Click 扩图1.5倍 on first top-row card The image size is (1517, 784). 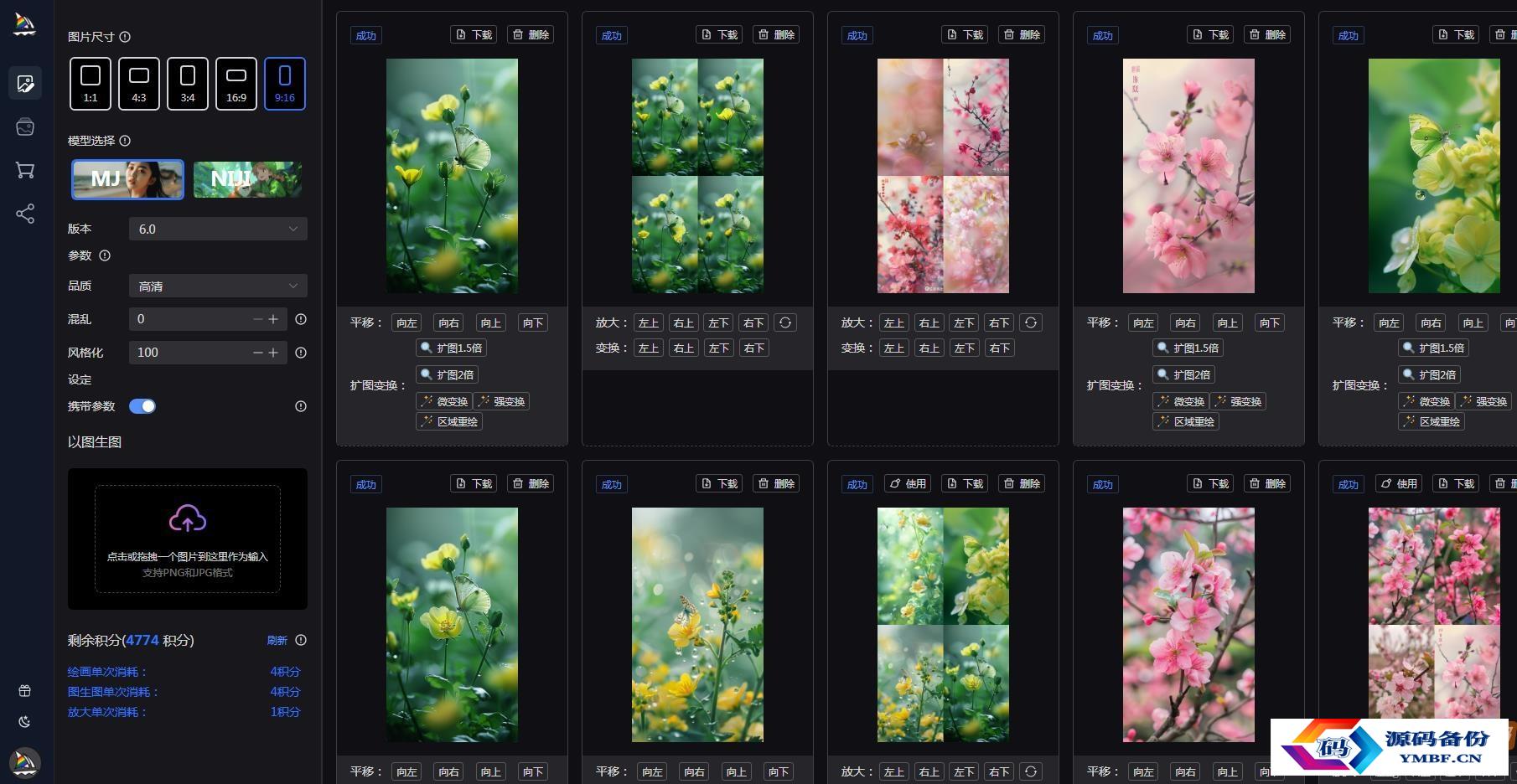451,348
